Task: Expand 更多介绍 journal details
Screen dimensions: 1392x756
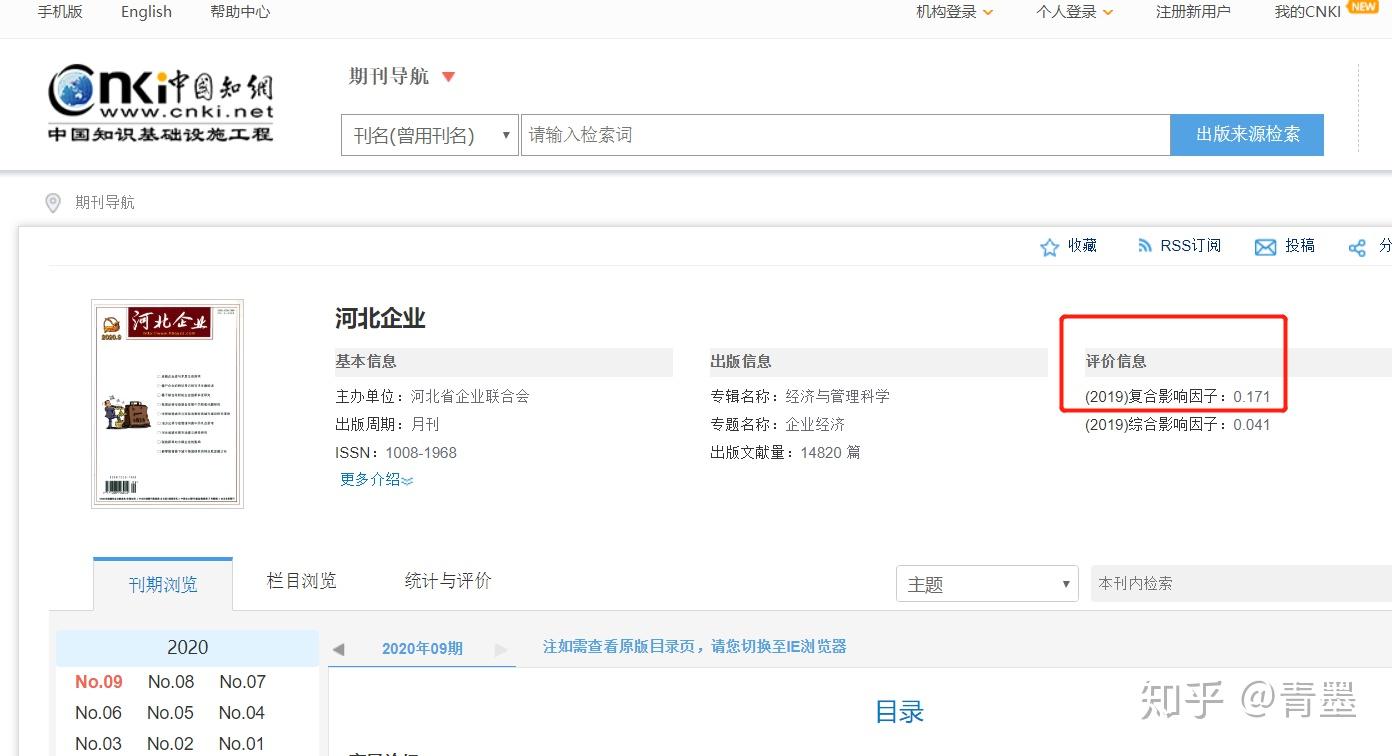Action: pos(377,479)
